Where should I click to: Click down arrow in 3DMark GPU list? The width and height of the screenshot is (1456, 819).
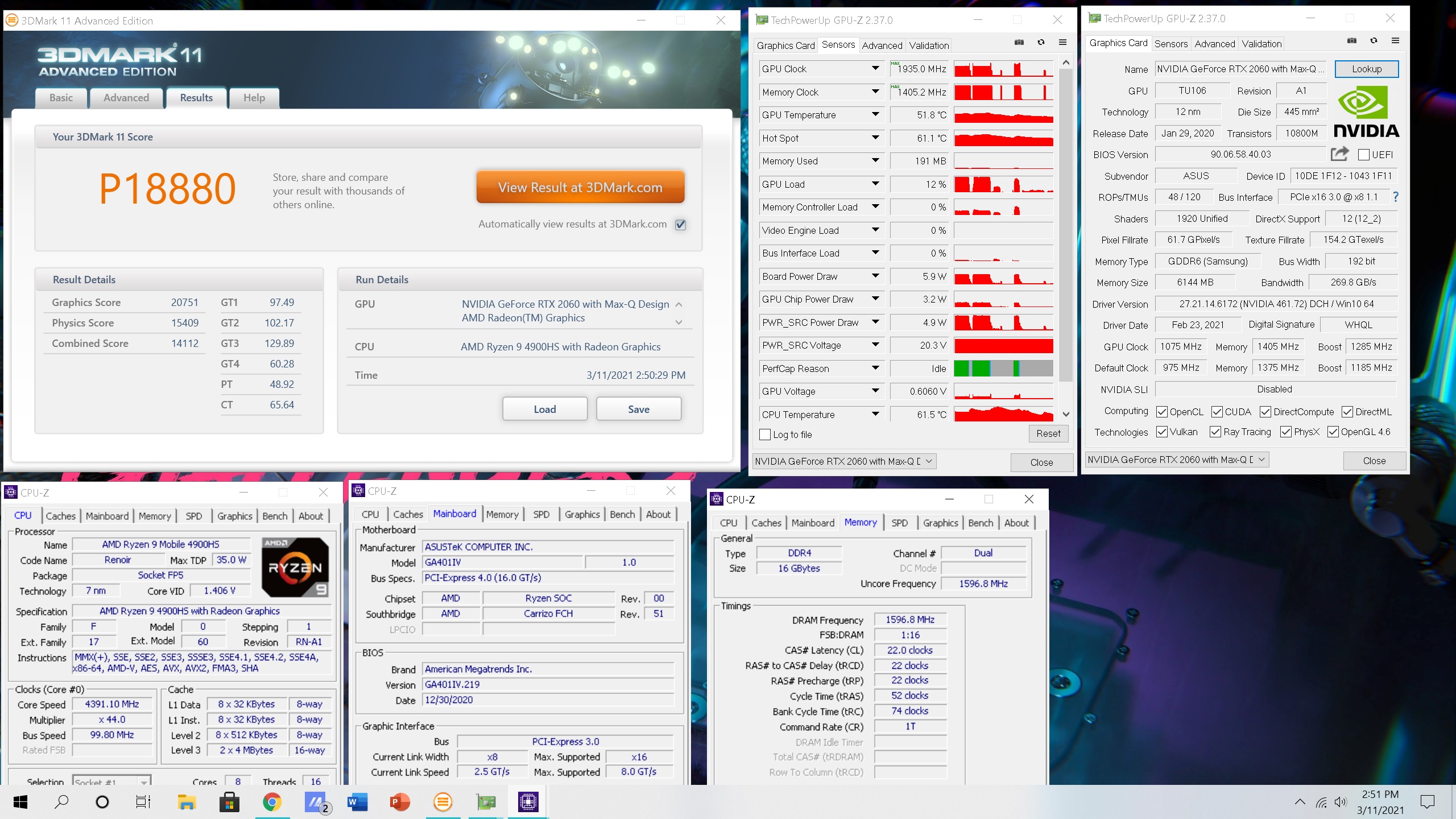pyautogui.click(x=679, y=322)
